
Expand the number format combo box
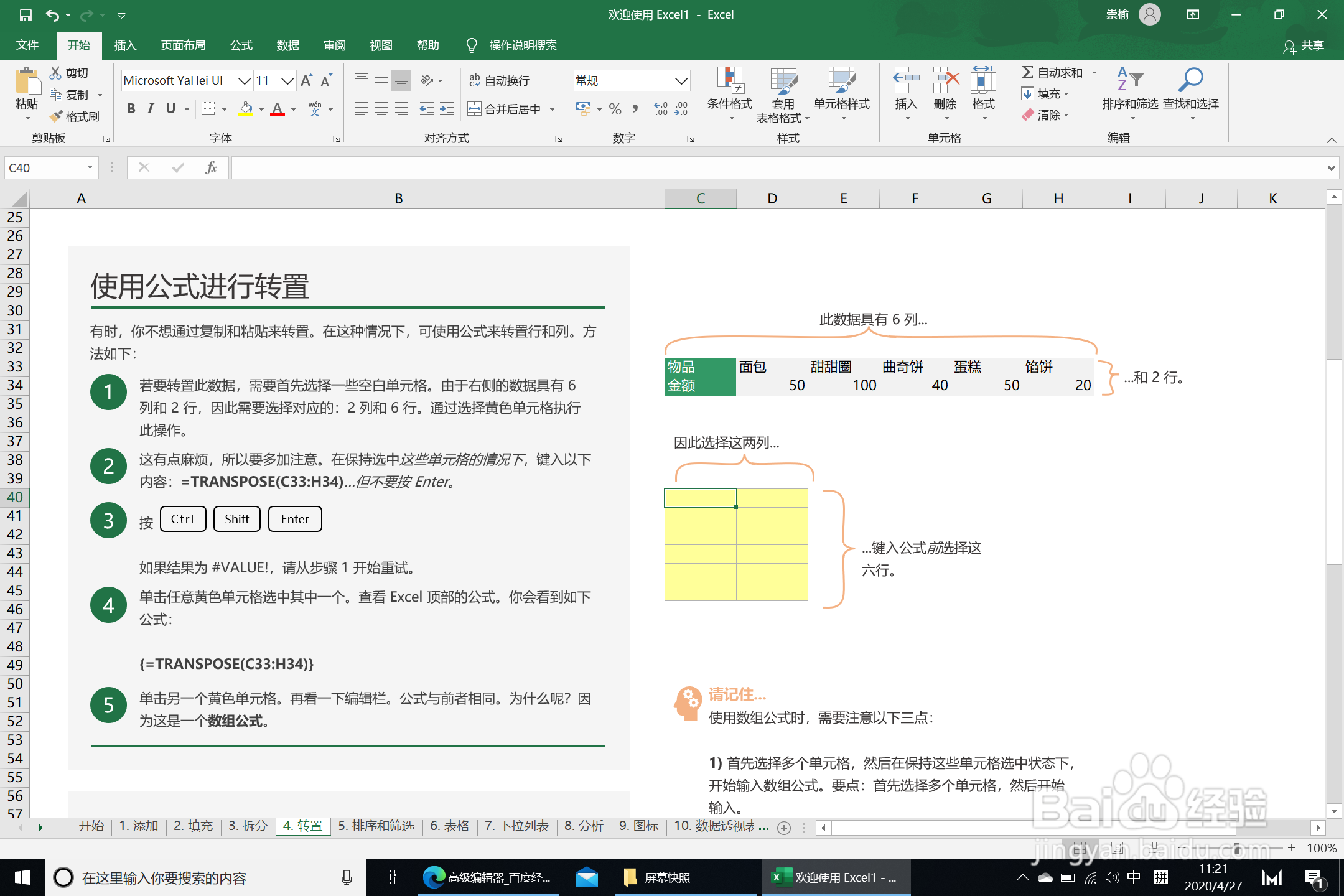681,80
